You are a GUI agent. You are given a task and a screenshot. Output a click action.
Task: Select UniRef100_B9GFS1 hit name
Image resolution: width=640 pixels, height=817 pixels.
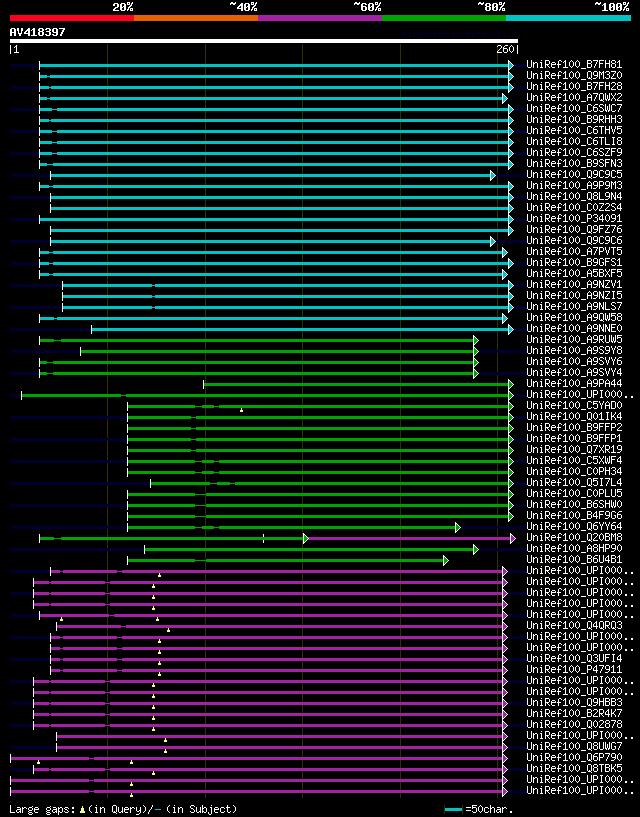click(574, 263)
